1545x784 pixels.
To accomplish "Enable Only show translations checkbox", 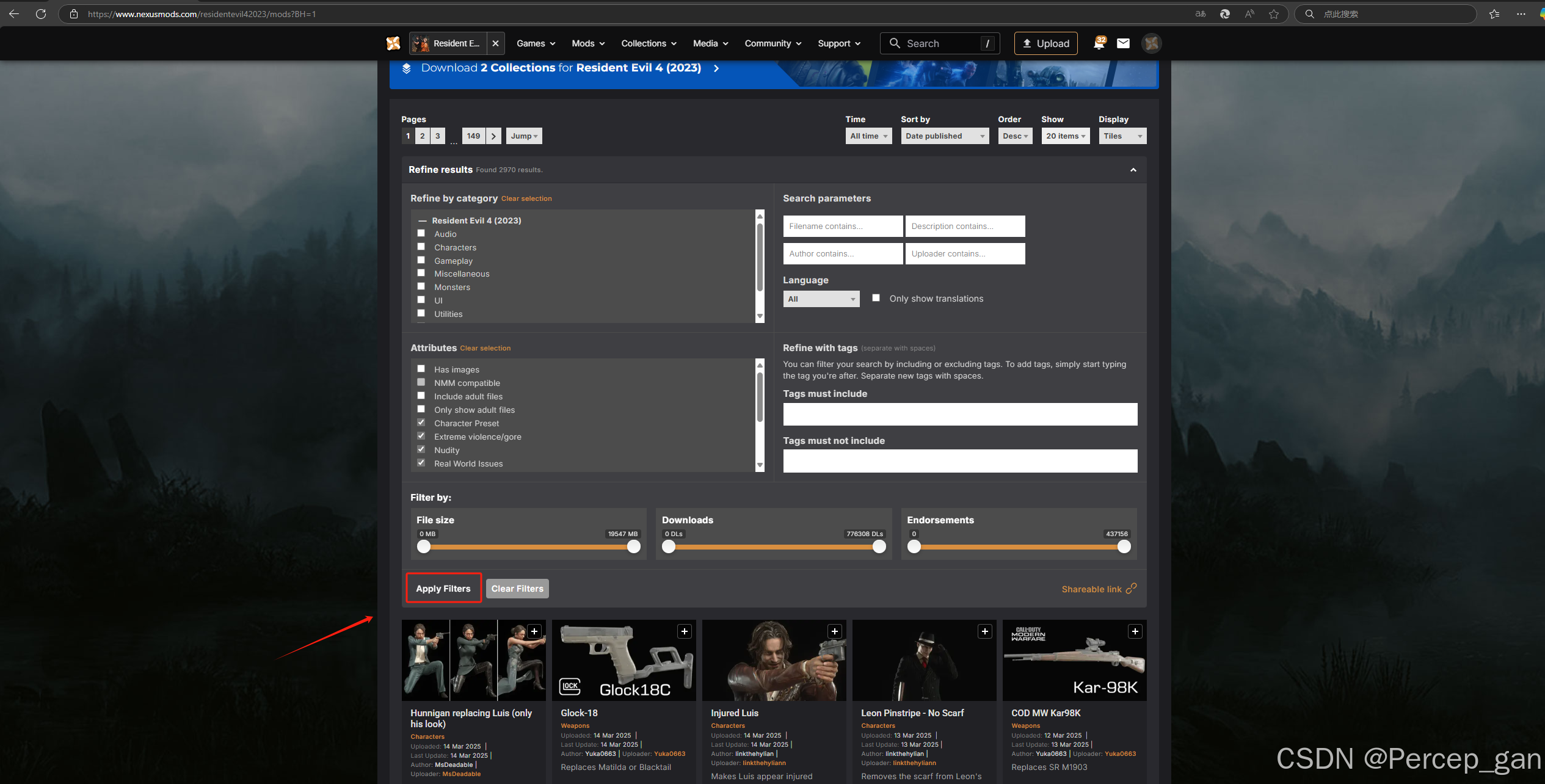I will [x=876, y=298].
